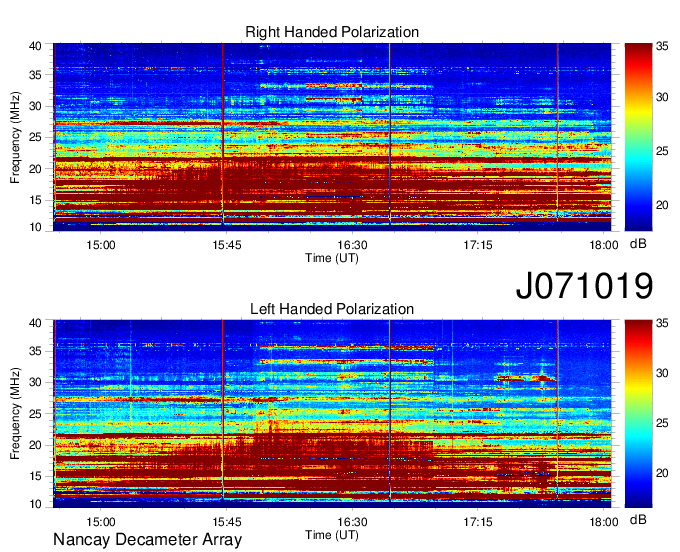Screen dimensions: 680x552
Task: Click the 30 MHz tick on lower plot
Action: (36, 382)
